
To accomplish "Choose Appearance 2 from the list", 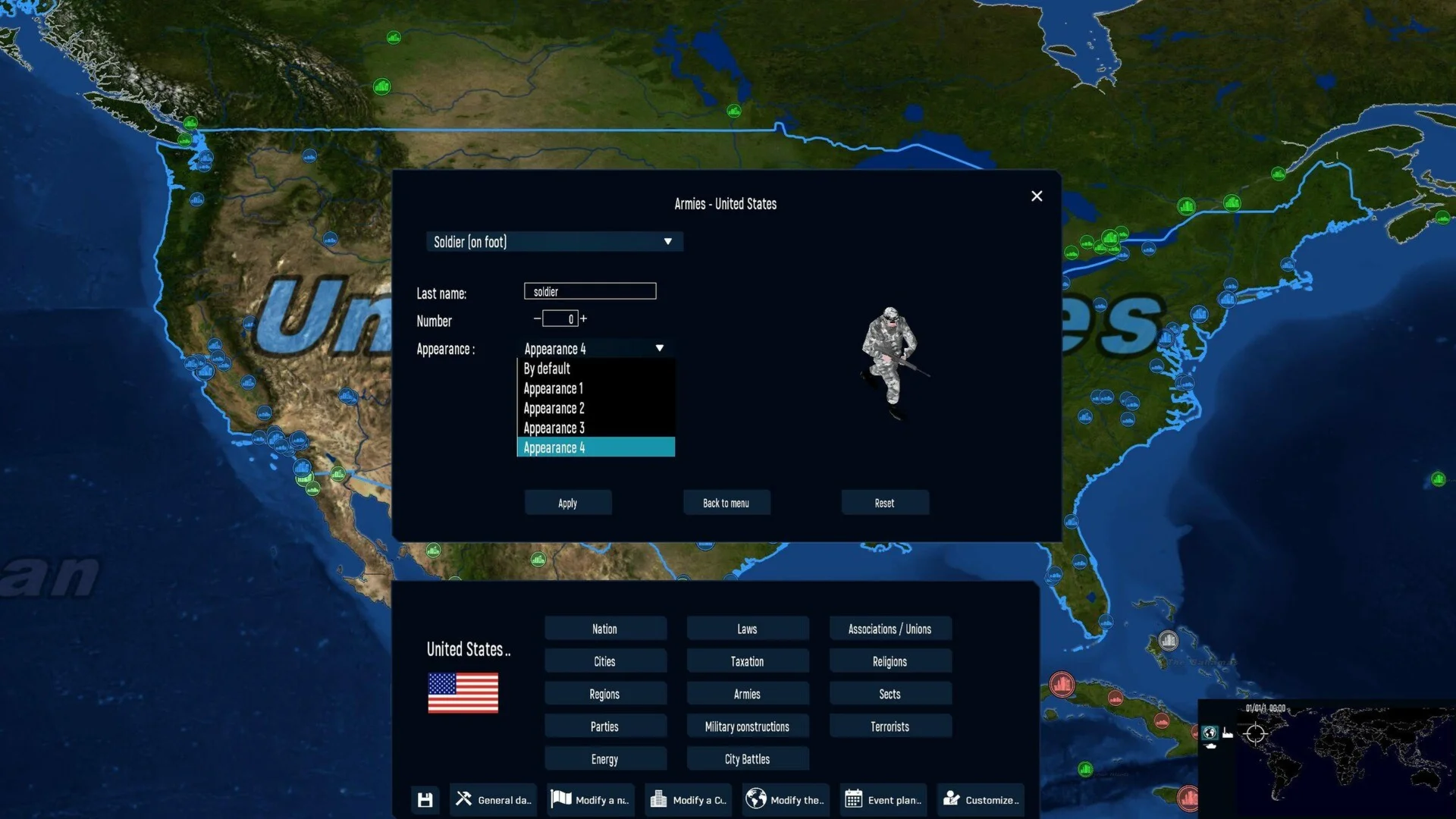I will pyautogui.click(x=554, y=409).
